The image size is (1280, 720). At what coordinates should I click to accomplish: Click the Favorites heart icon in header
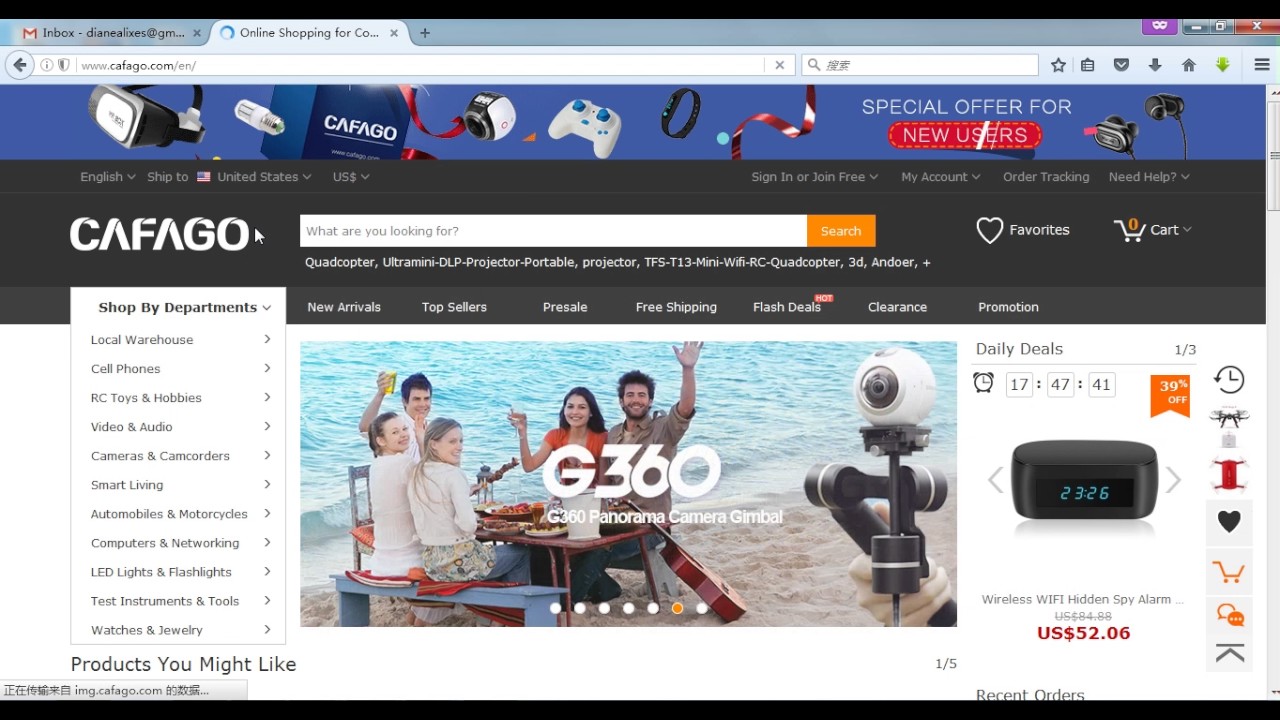click(989, 230)
